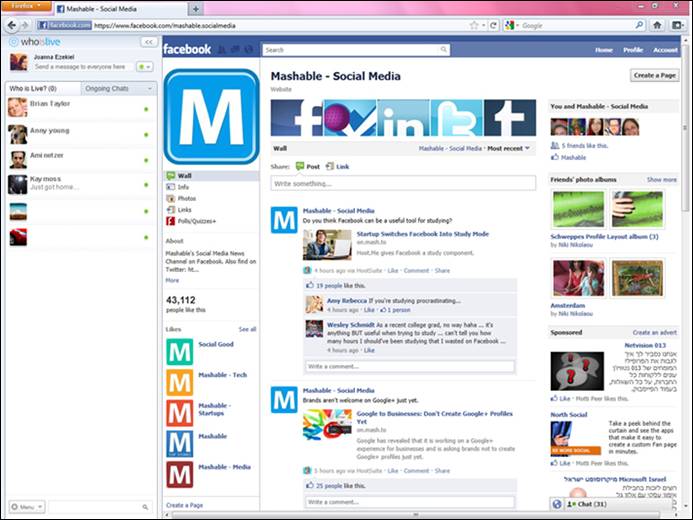
Task: Open the Firefox menu button
Action: click(26, 6)
